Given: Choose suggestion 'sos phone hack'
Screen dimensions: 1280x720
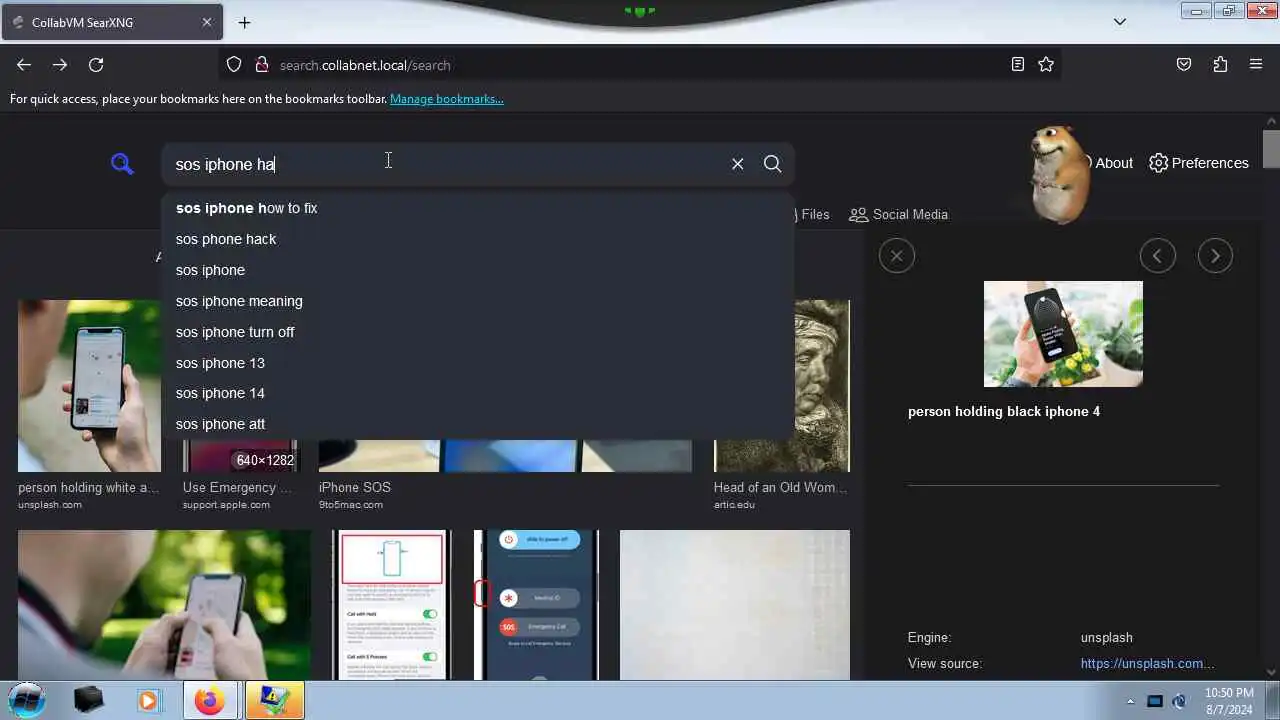Looking at the screenshot, I should (477, 239).
